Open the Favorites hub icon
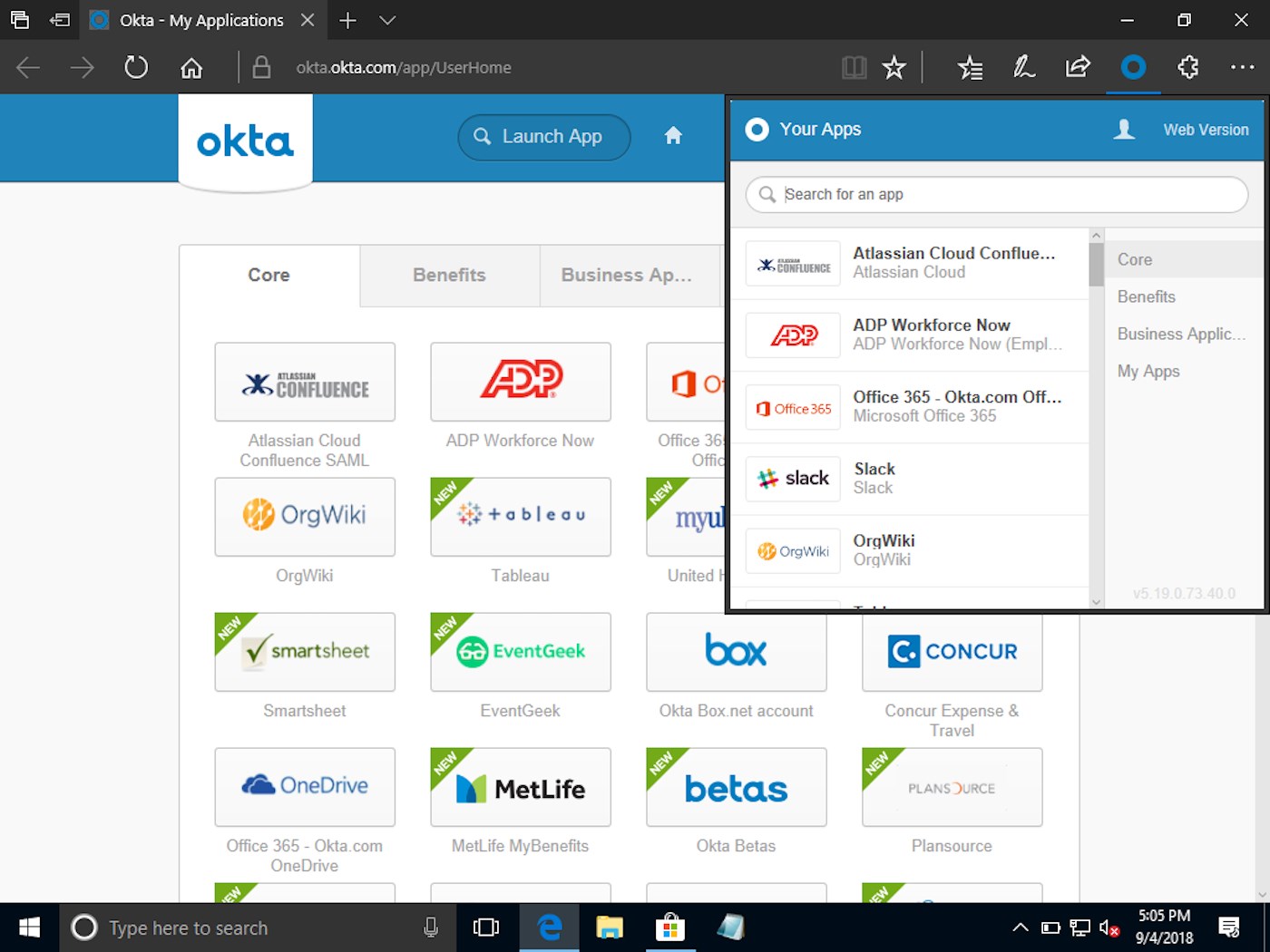Image resolution: width=1270 pixels, height=952 pixels. [x=970, y=67]
